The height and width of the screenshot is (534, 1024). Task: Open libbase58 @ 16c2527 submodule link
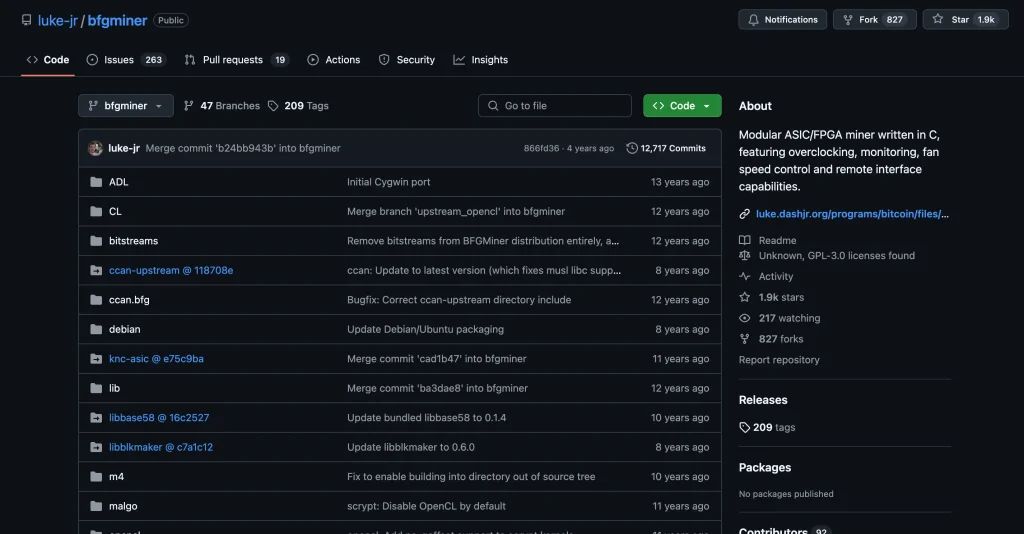(x=159, y=418)
